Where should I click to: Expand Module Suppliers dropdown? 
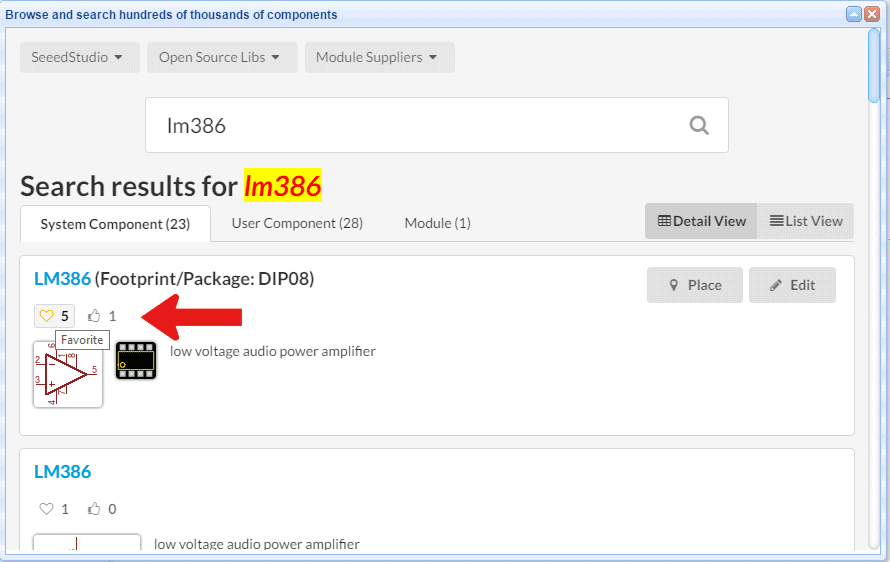(x=380, y=57)
